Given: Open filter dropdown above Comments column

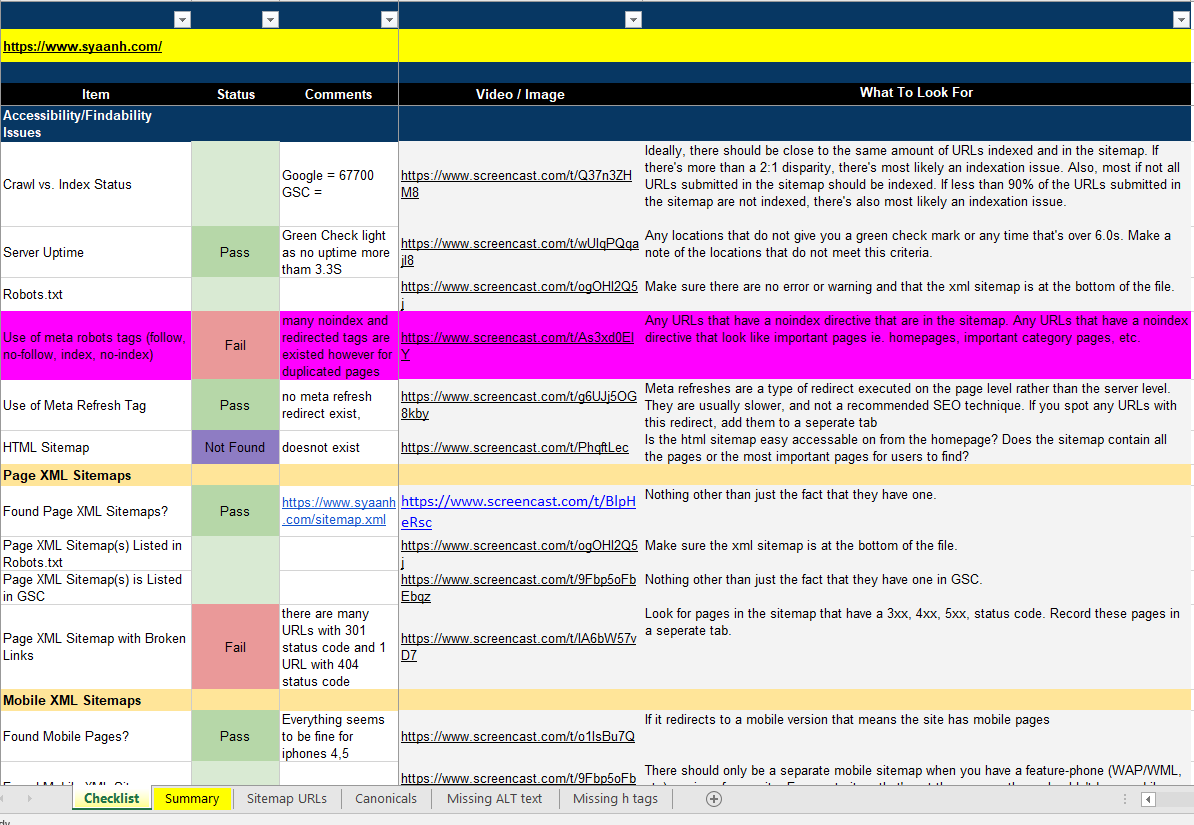Looking at the screenshot, I should (x=389, y=19).
